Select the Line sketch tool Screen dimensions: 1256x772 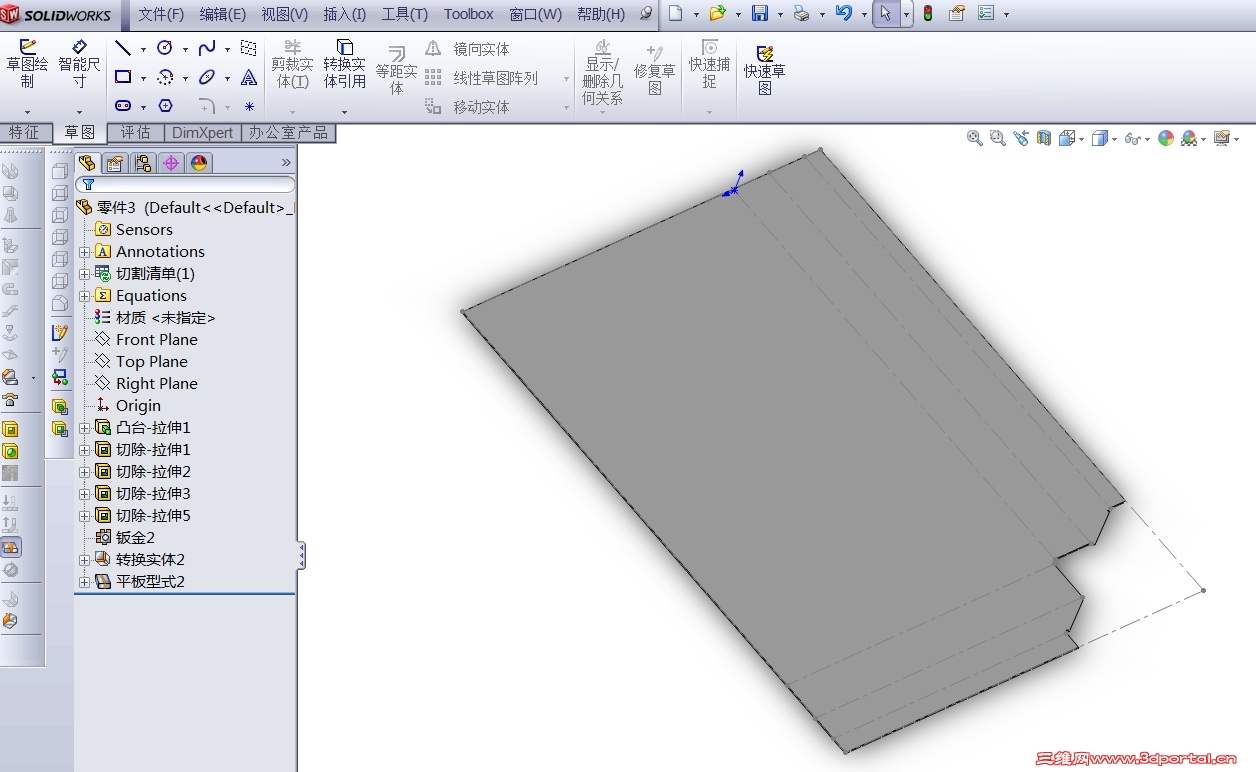click(123, 48)
